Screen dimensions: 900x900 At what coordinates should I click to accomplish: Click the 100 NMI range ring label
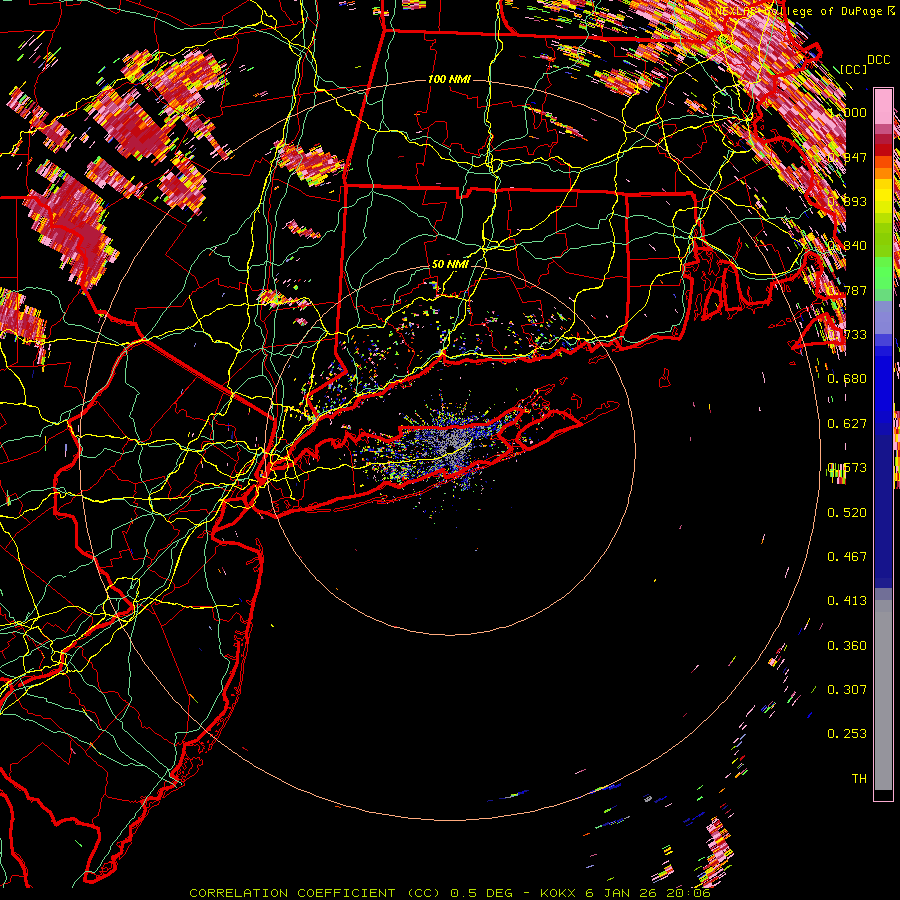tap(449, 79)
